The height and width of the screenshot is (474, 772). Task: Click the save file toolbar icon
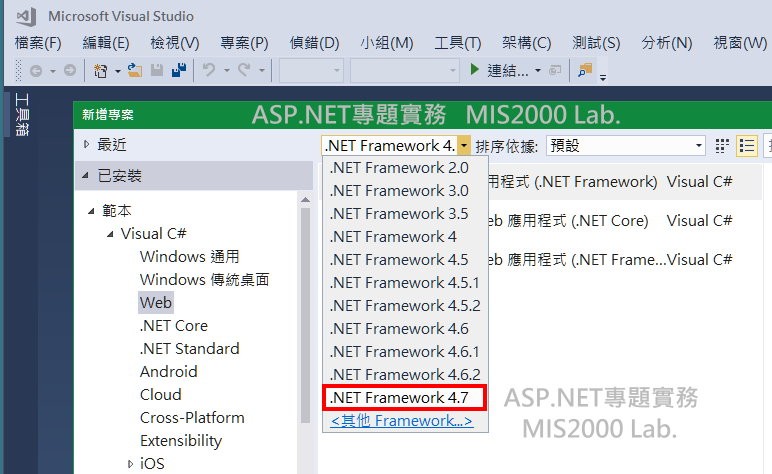click(x=157, y=70)
